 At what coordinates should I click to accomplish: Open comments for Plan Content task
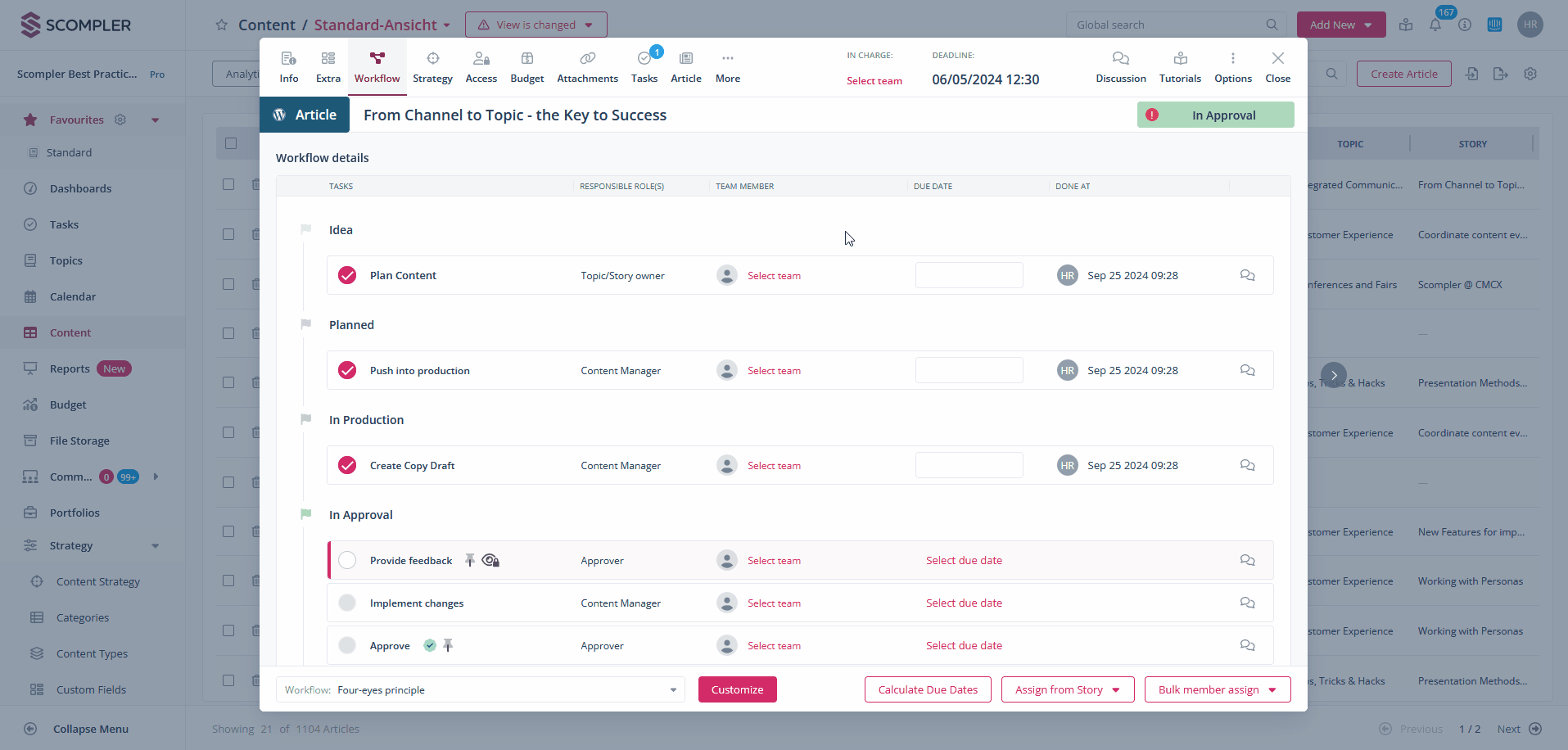(x=1247, y=276)
